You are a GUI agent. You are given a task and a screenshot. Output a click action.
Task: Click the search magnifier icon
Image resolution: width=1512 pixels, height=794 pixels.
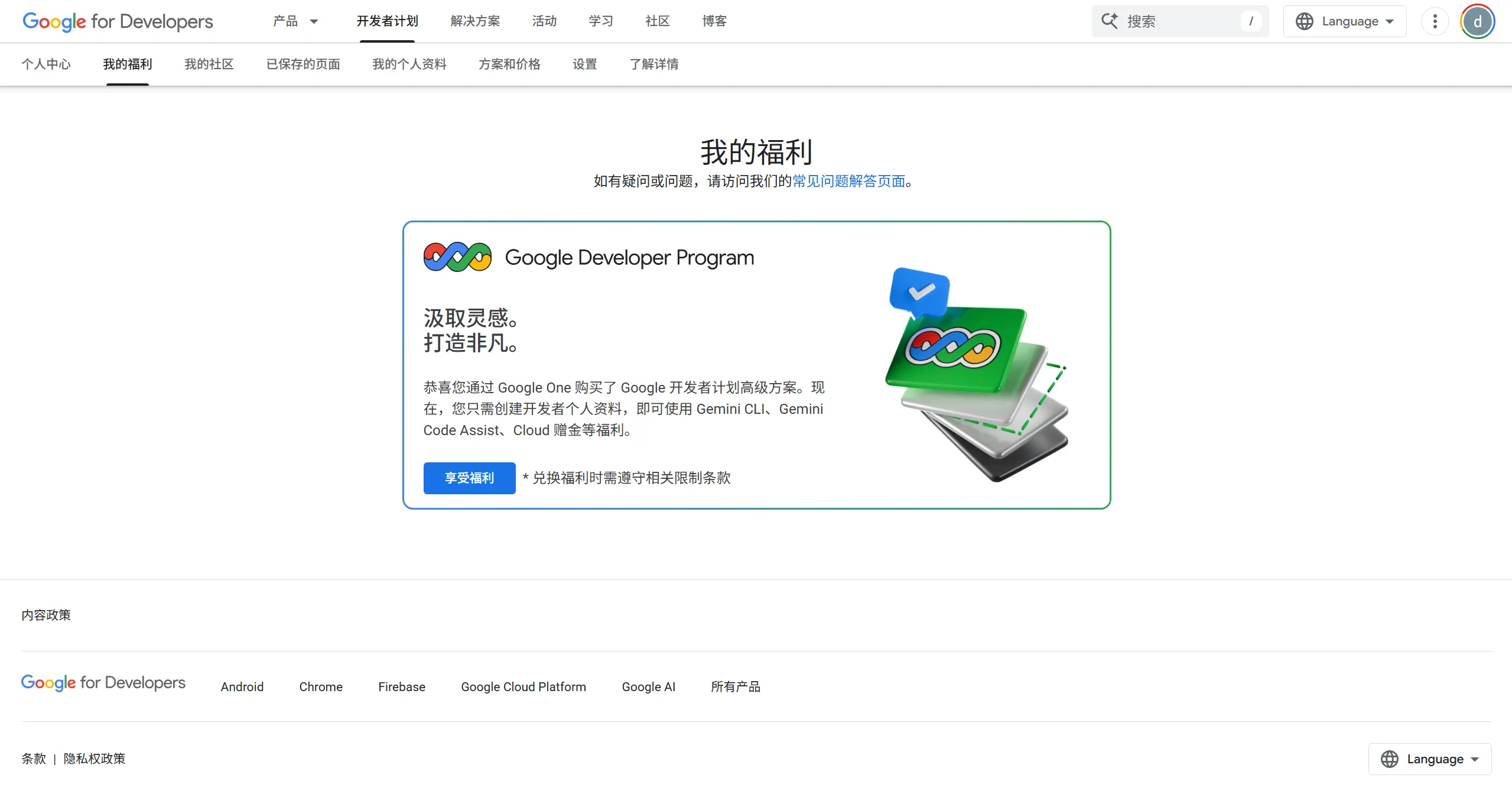1110,21
